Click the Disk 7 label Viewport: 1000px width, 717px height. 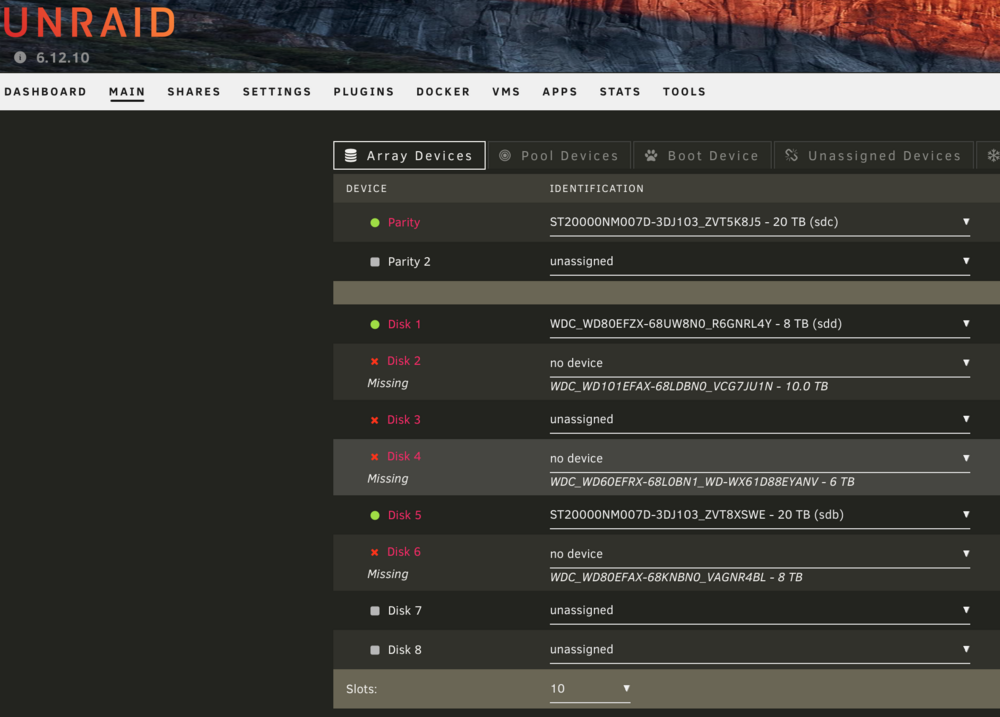coord(404,610)
